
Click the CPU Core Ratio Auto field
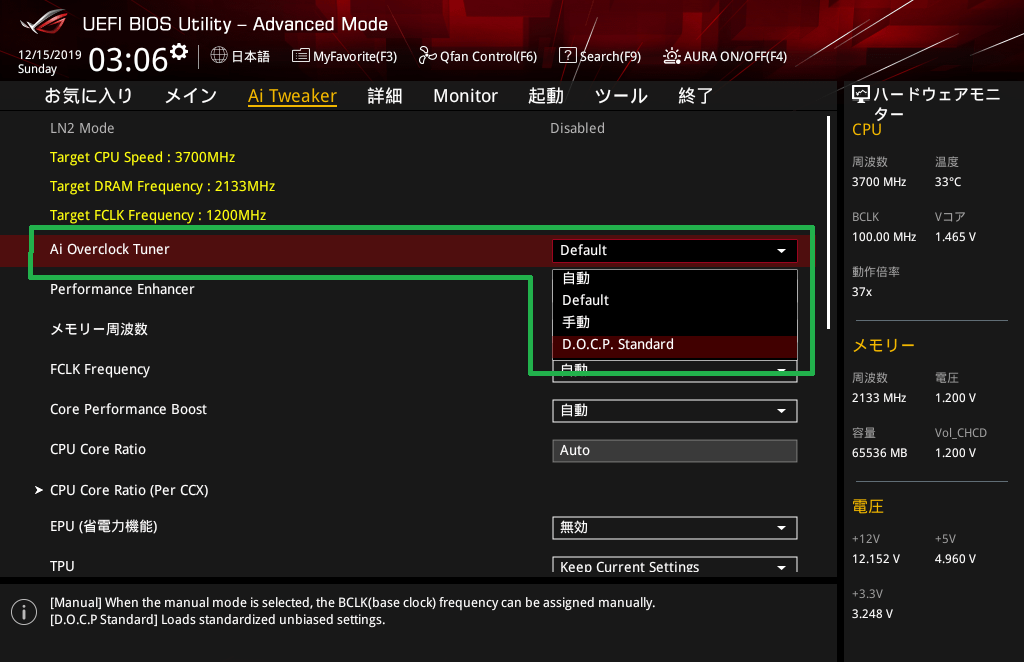[x=675, y=450]
